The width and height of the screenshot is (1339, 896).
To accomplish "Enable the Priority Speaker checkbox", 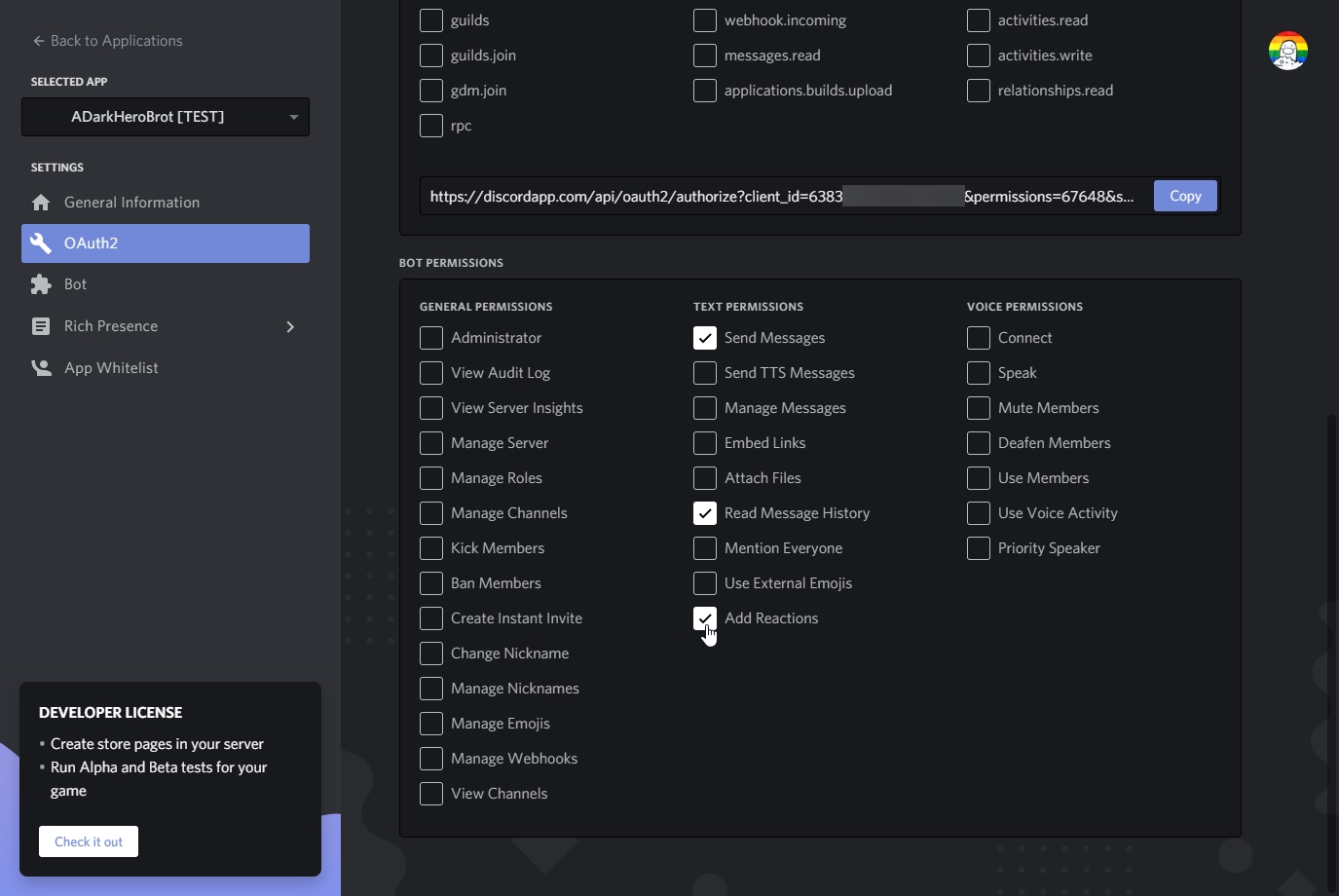I will (x=979, y=548).
